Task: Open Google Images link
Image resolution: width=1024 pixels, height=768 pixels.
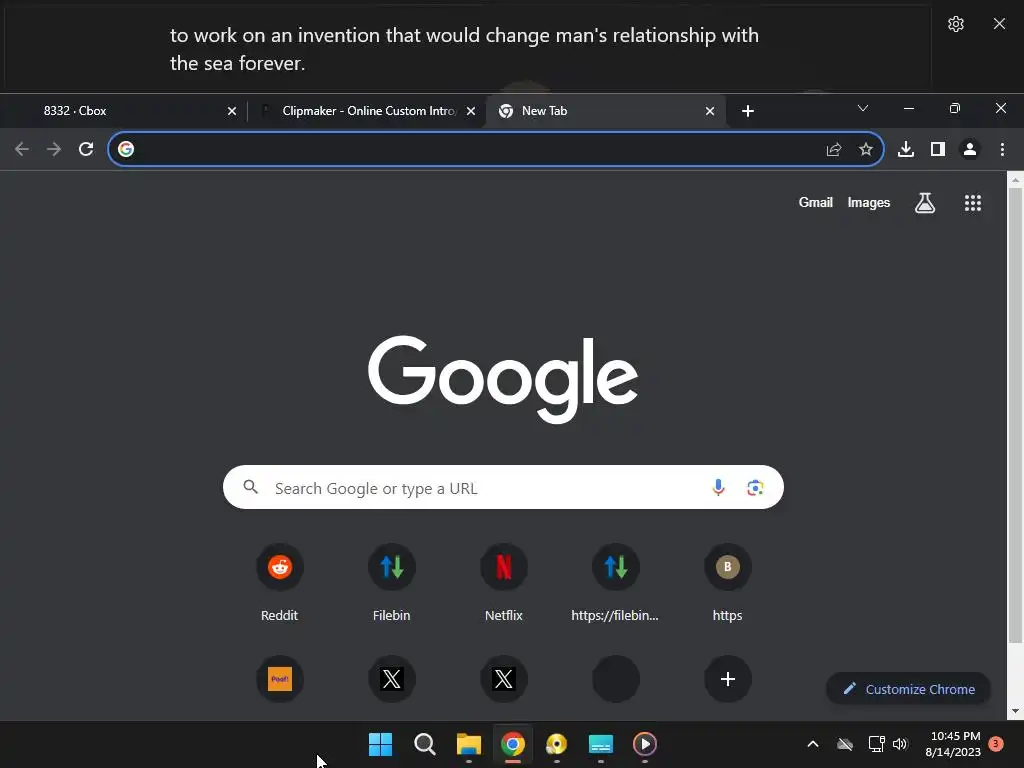Action: (869, 202)
